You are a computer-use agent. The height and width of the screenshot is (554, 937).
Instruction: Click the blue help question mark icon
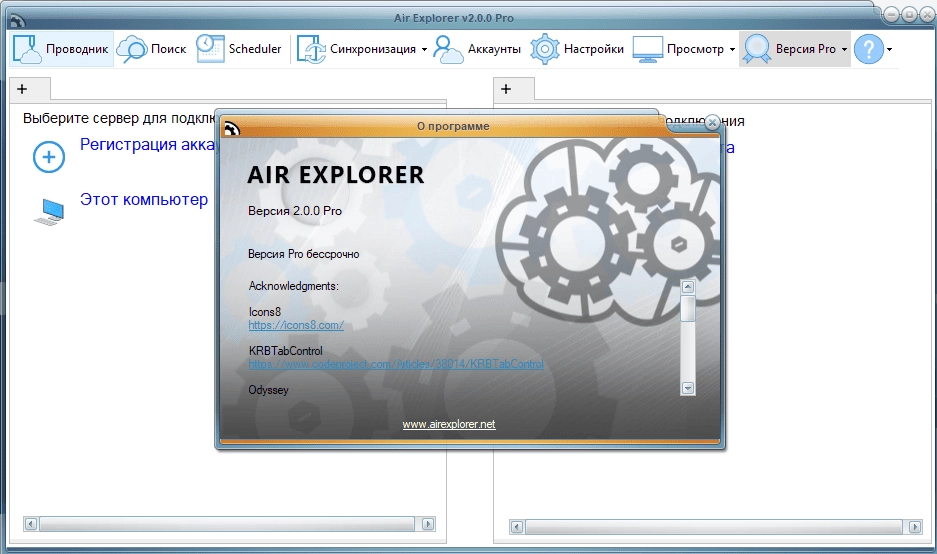tap(868, 49)
